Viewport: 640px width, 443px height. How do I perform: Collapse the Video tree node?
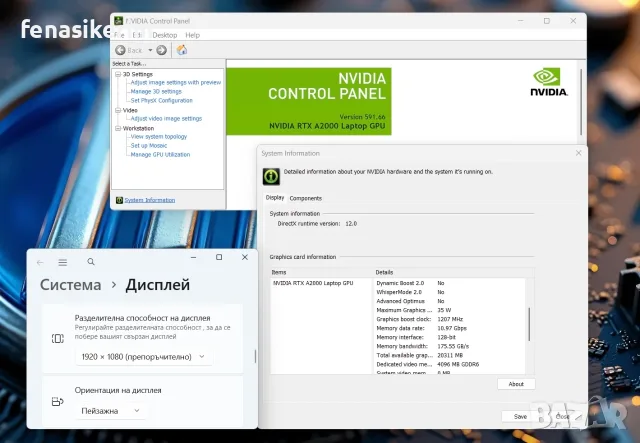[x=118, y=110]
